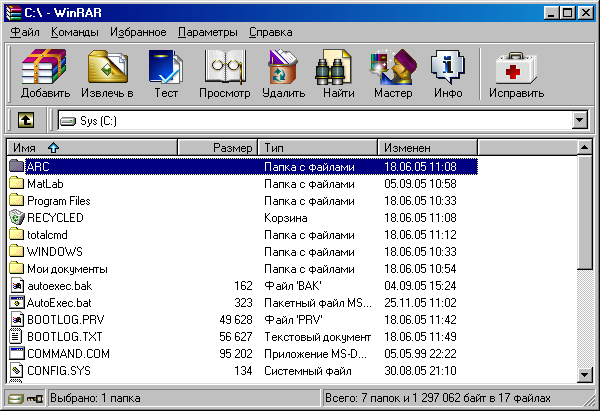Select the BOOTLOG.TXT file name
This screenshot has width=600, height=411.
tap(65, 336)
